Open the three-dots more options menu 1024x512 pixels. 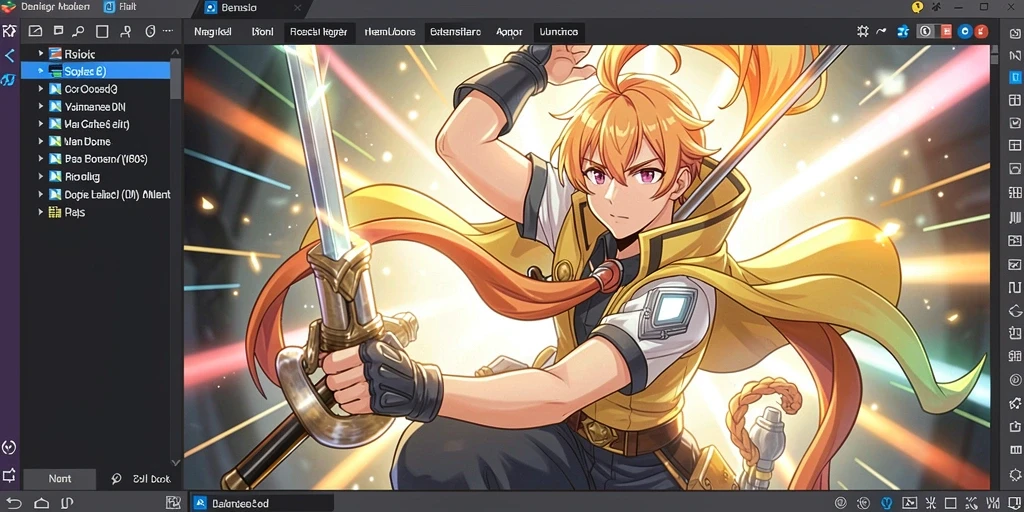[168, 31]
